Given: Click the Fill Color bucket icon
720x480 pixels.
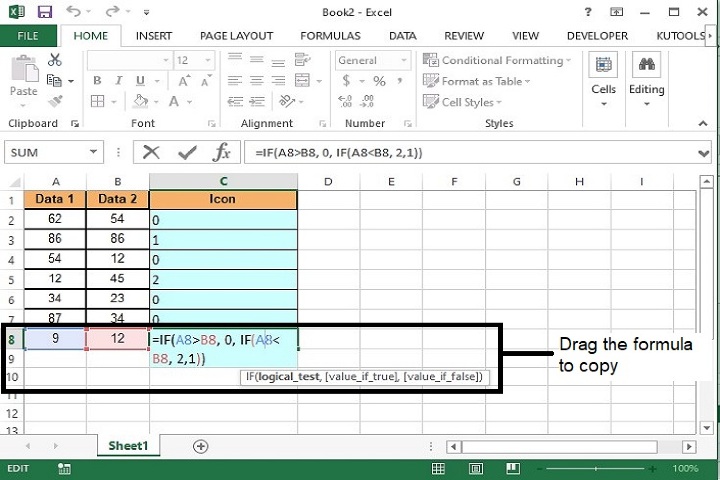Looking at the screenshot, I should (x=141, y=101).
